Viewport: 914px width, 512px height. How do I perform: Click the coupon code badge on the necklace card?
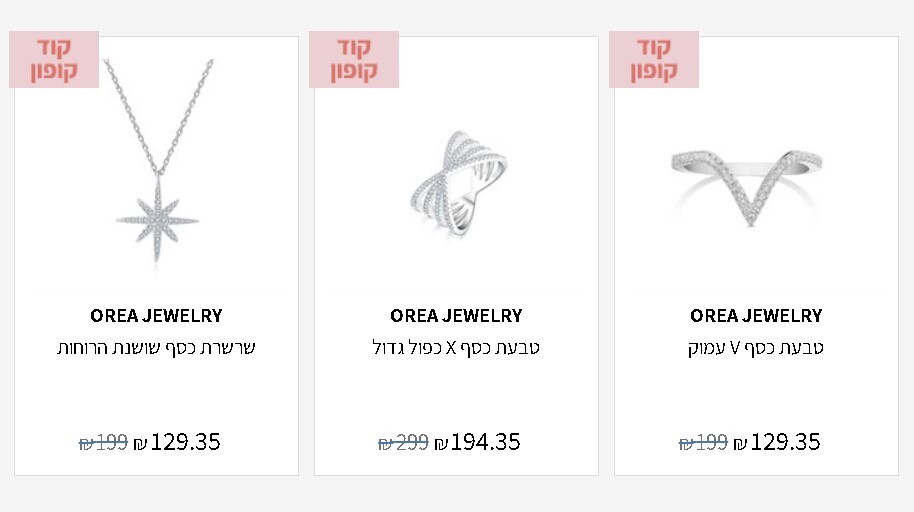pyautogui.click(x=54, y=60)
